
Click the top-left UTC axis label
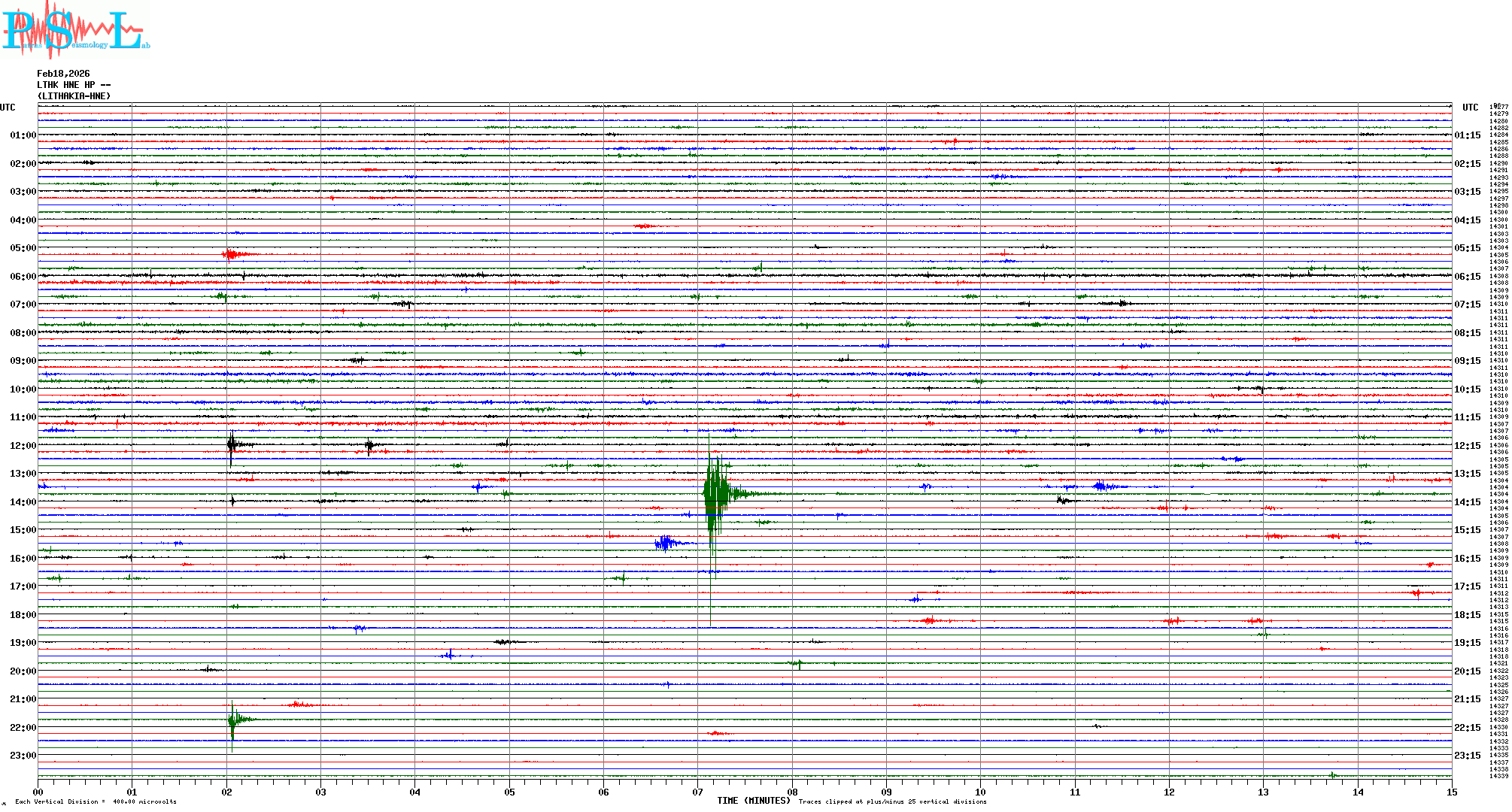8,108
